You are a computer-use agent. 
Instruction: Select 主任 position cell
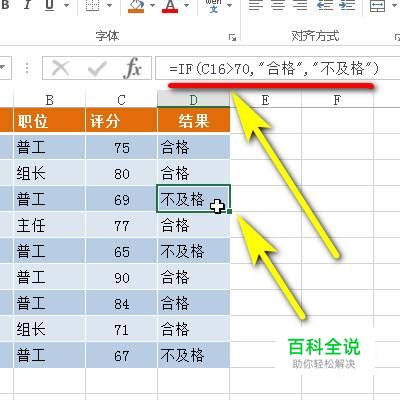(x=49, y=225)
